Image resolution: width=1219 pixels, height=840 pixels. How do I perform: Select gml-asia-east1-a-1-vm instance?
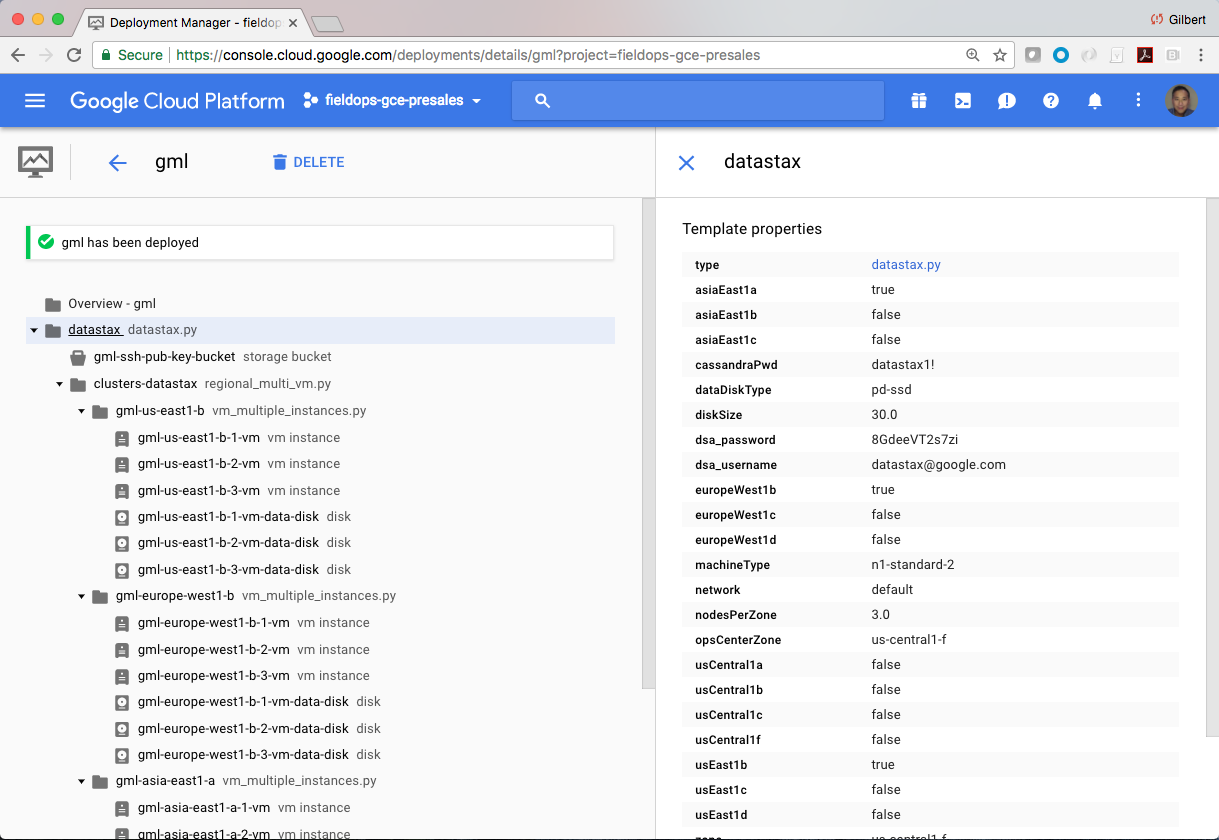(x=204, y=808)
